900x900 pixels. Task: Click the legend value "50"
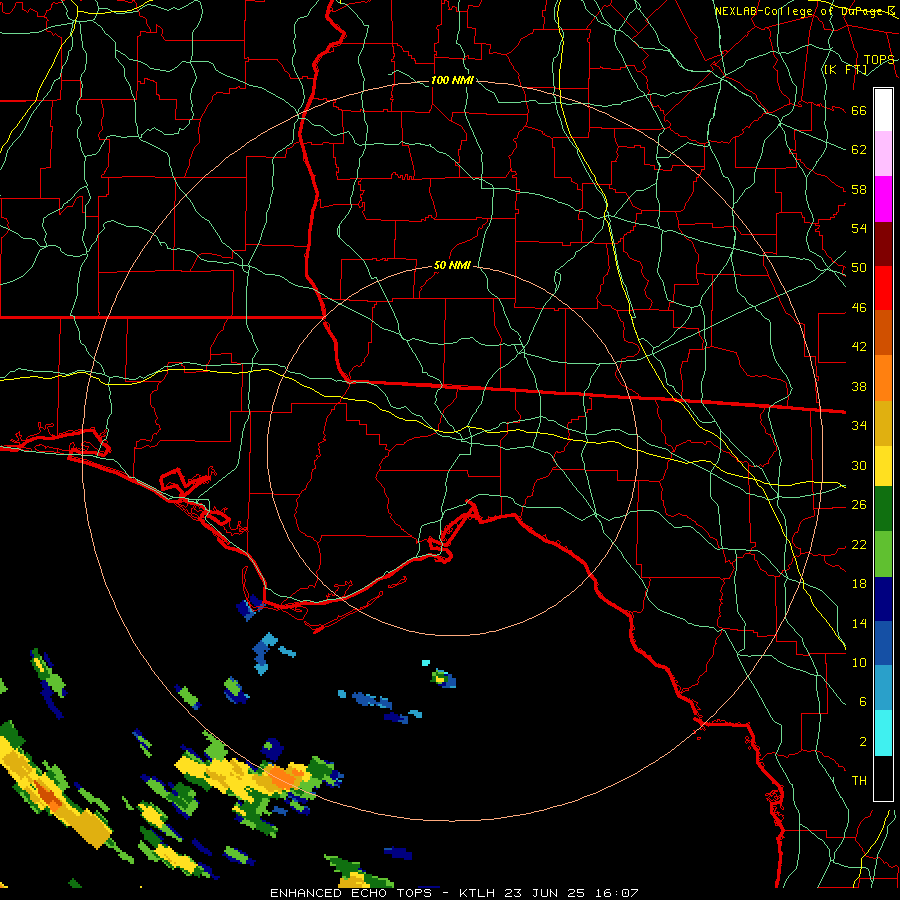[x=859, y=268]
